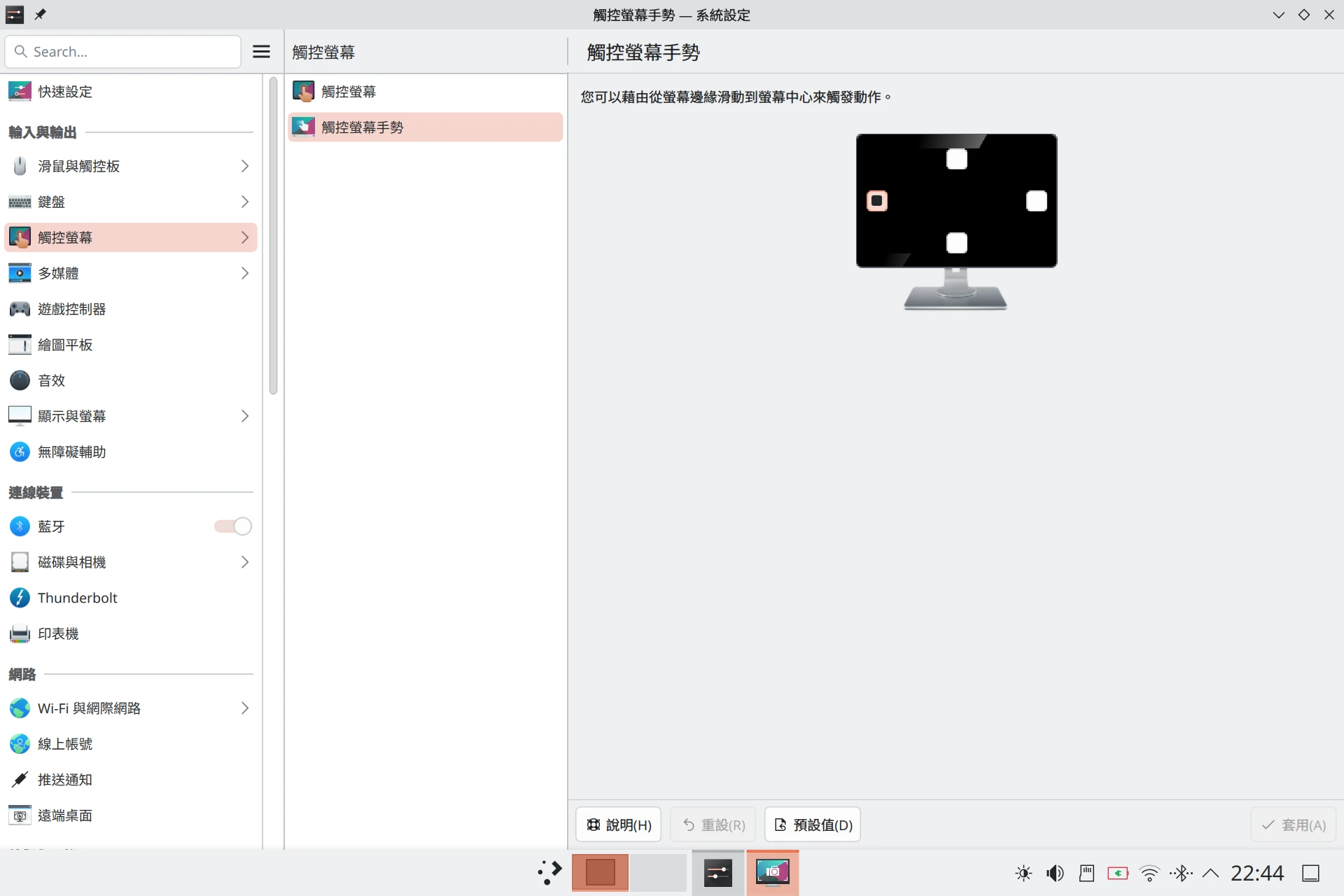Image resolution: width=1344 pixels, height=896 pixels.
Task: Open the 印表機 settings page
Action: pos(58,633)
